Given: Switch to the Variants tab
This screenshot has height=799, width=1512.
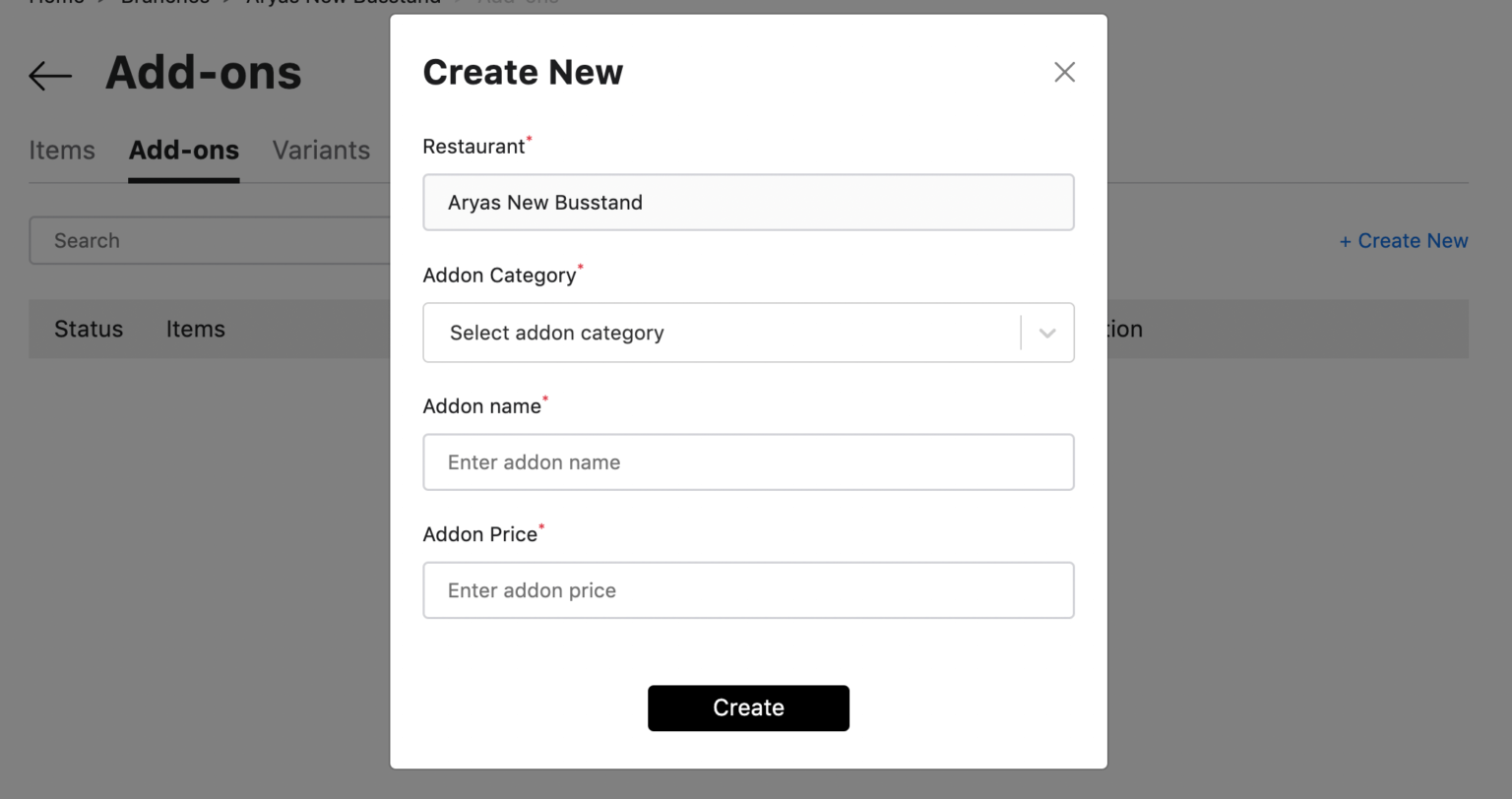Looking at the screenshot, I should (321, 150).
